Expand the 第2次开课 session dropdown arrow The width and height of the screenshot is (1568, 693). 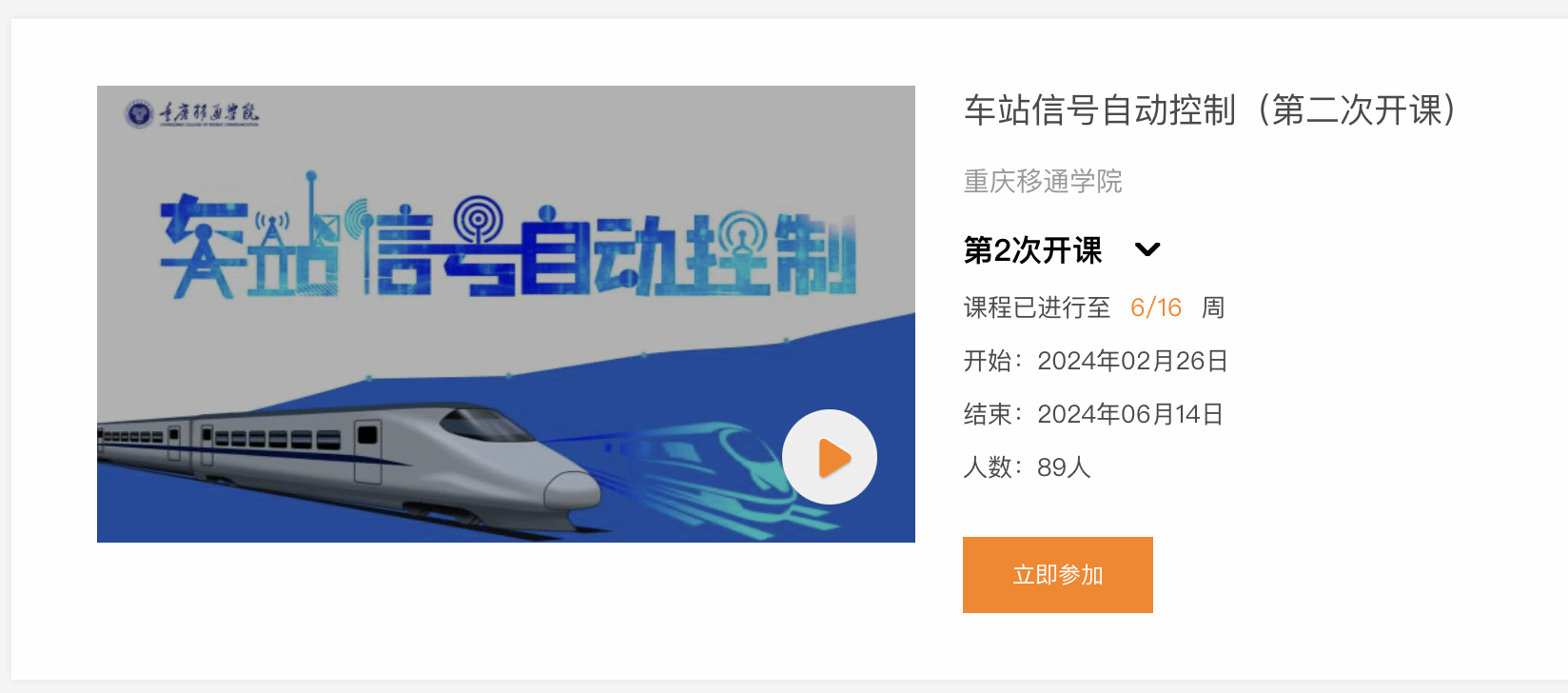[1147, 250]
